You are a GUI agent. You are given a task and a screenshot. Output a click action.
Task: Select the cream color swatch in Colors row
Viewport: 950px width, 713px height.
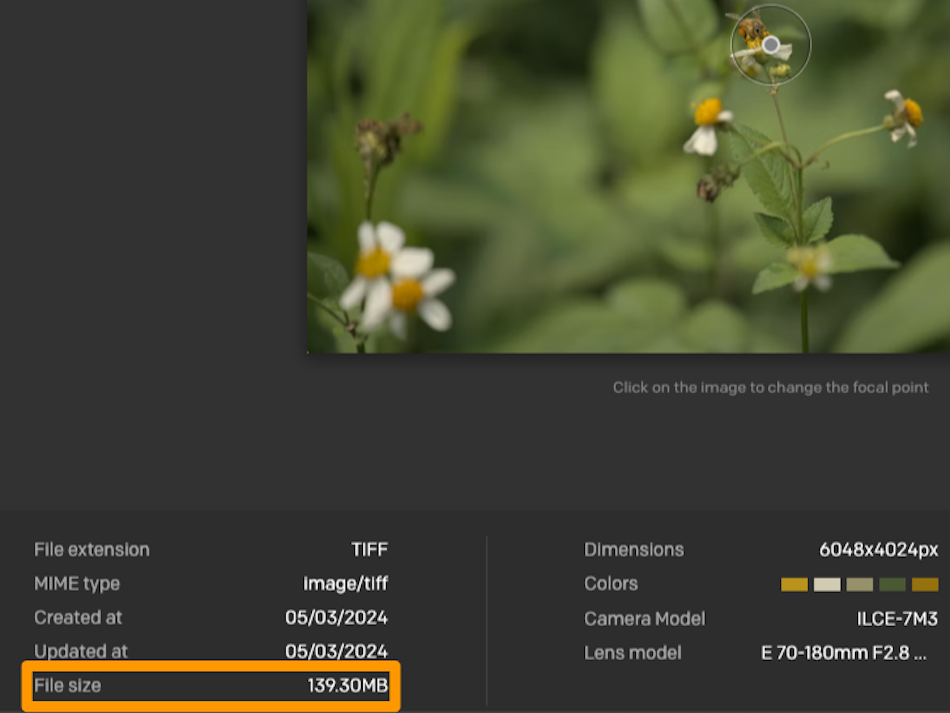pos(827,584)
